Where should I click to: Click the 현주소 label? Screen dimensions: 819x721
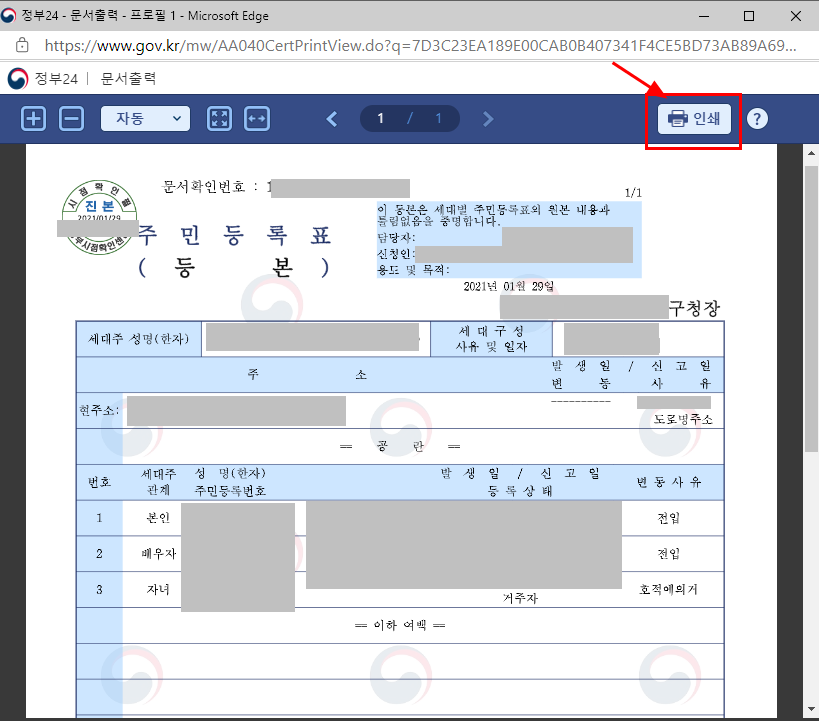pyautogui.click(x=99, y=411)
